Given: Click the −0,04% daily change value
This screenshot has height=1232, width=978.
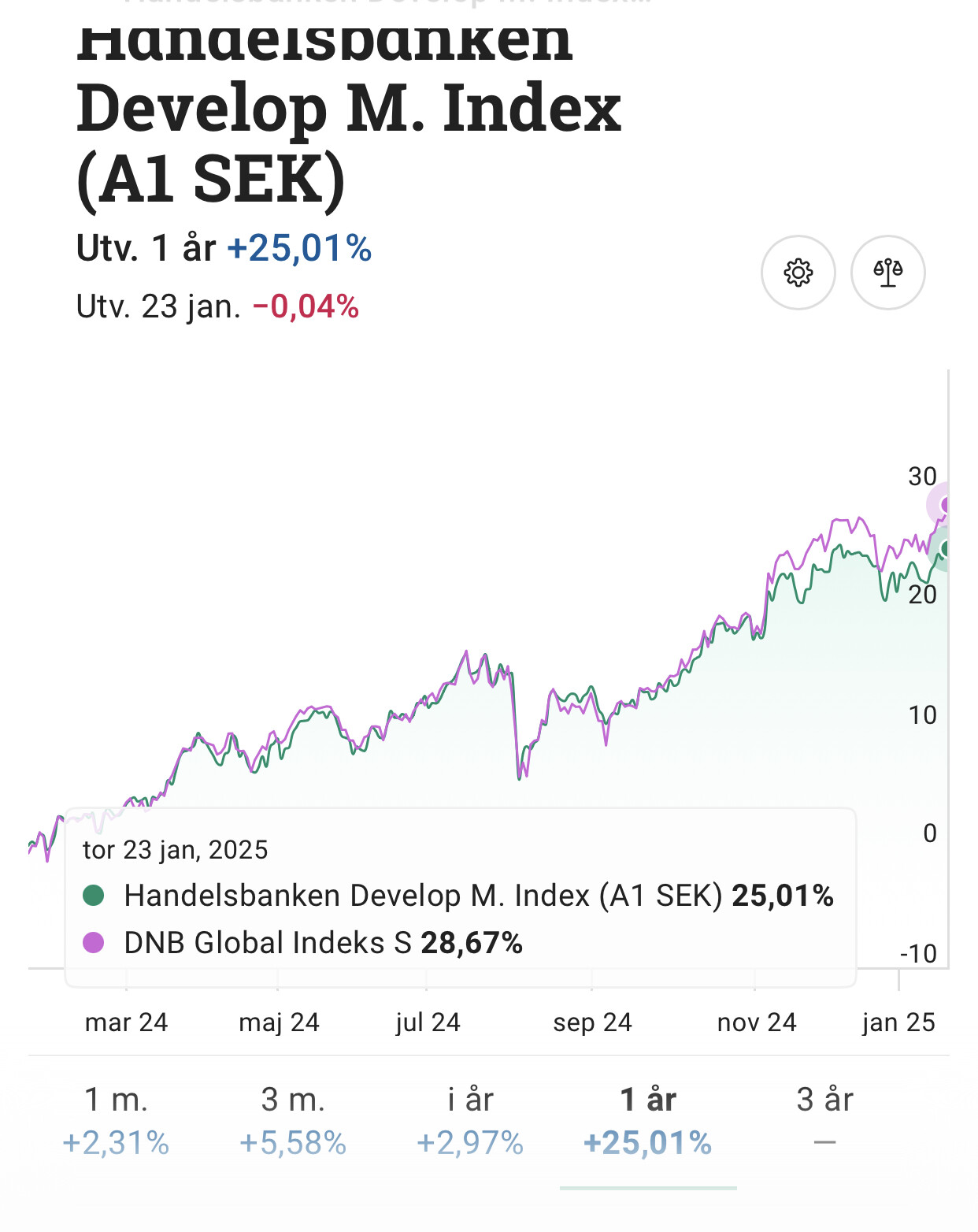Looking at the screenshot, I should coord(306,306).
